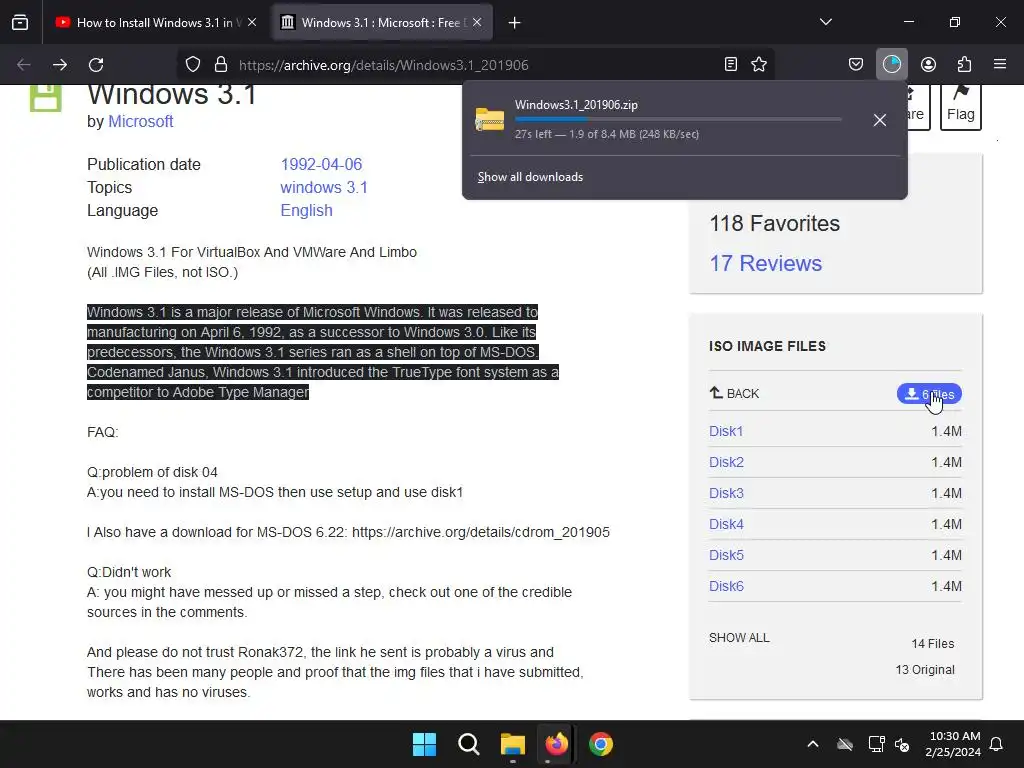Click the ISO IMAGE FILES heading
This screenshot has height=768, width=1024.
[x=767, y=346]
